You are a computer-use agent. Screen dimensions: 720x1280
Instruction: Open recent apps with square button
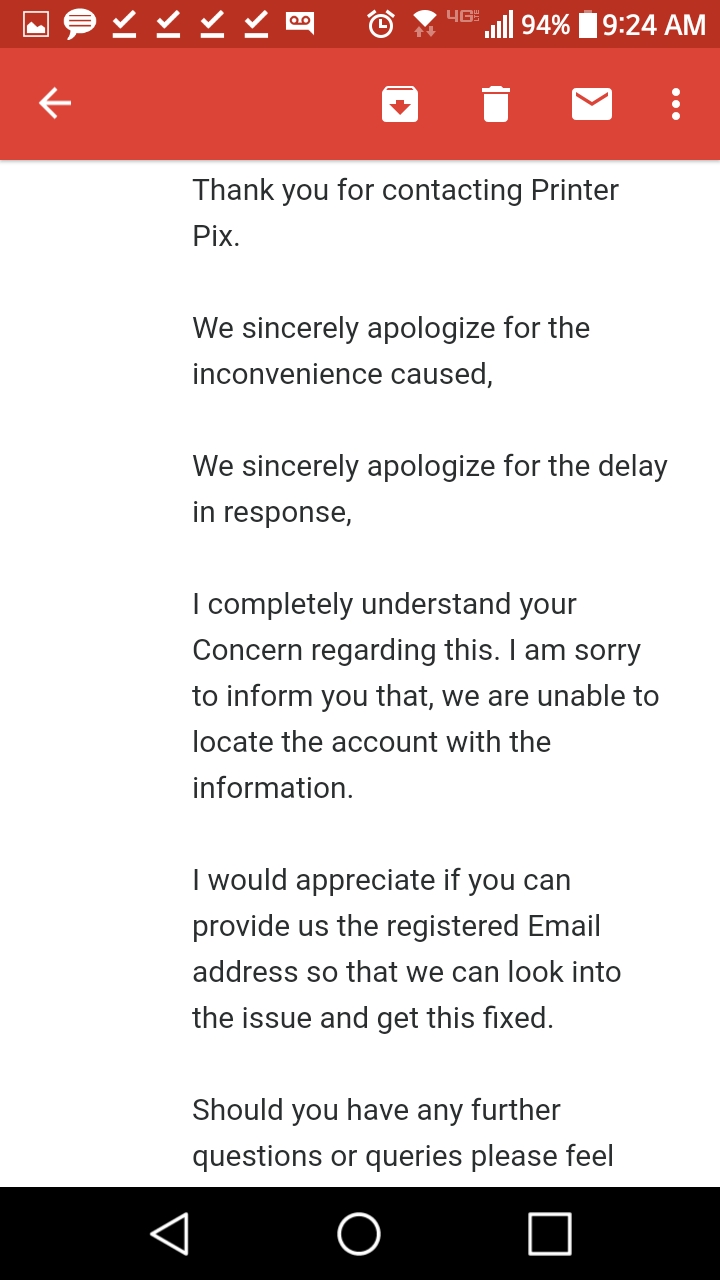[x=550, y=1234]
